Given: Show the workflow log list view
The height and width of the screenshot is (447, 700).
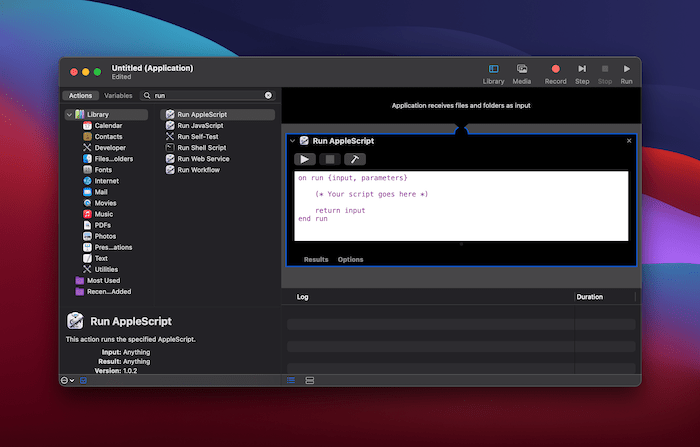Looking at the screenshot, I should point(291,380).
